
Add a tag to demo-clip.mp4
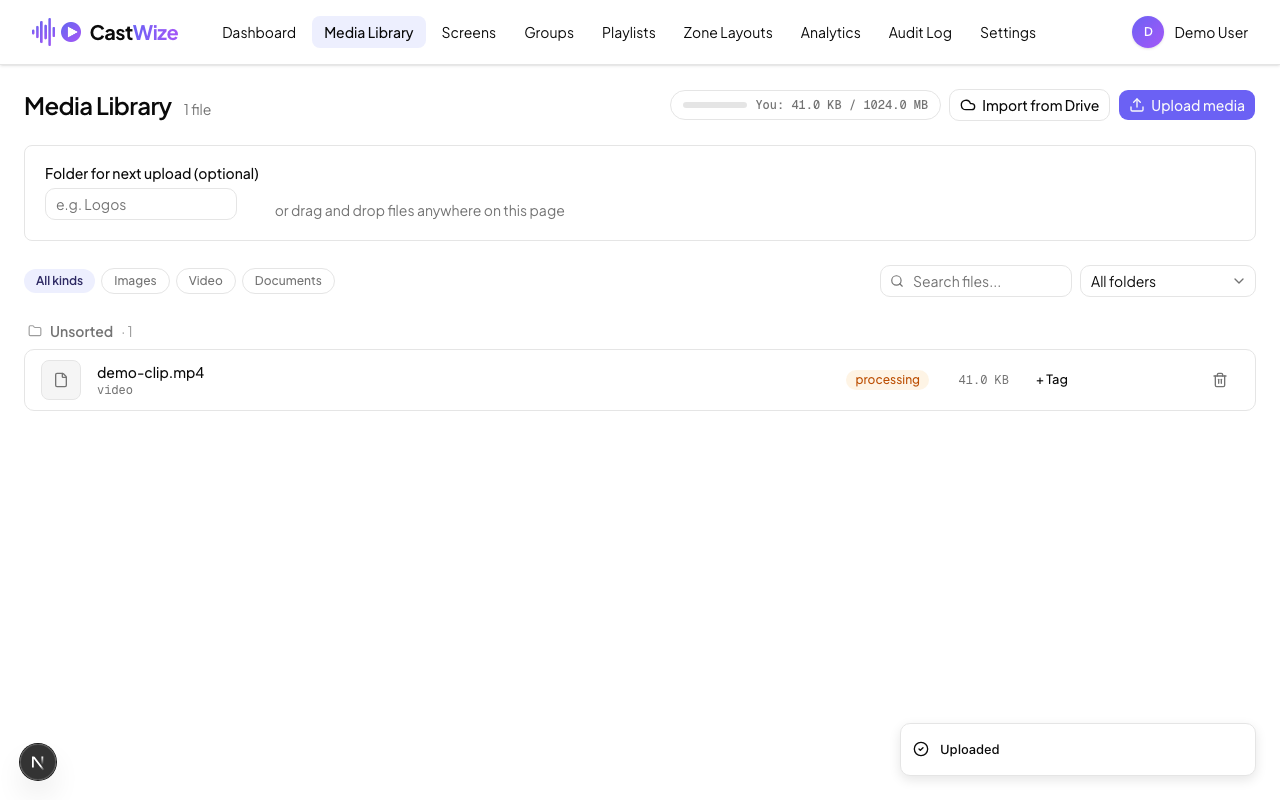tap(1052, 380)
